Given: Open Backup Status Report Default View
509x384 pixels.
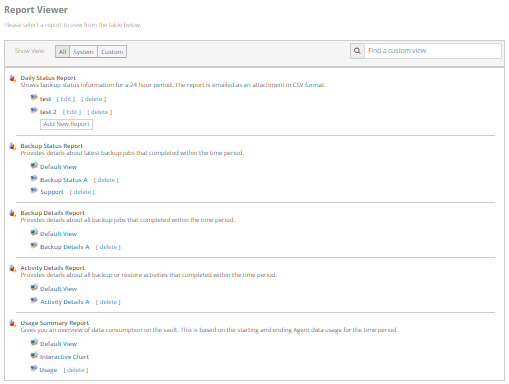Looking at the screenshot, I should click(x=58, y=167).
